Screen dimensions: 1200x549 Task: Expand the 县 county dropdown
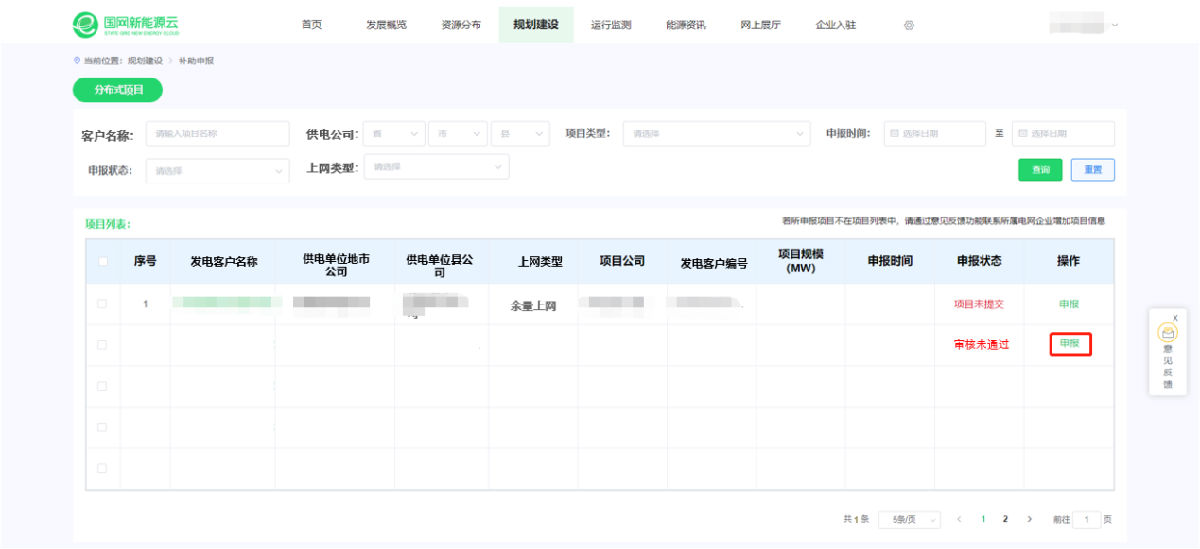[x=520, y=134]
